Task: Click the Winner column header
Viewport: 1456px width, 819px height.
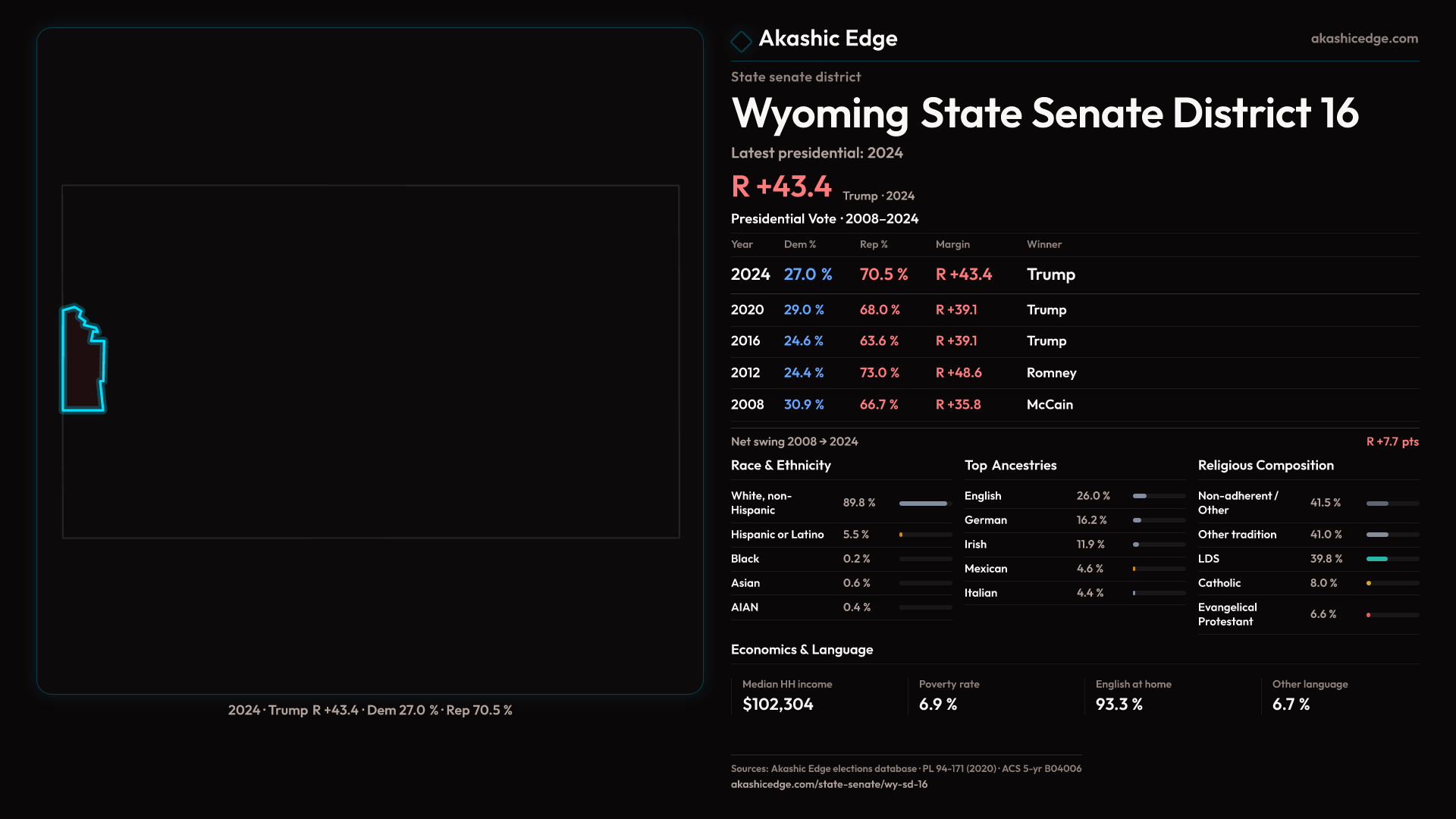Action: pyautogui.click(x=1043, y=245)
